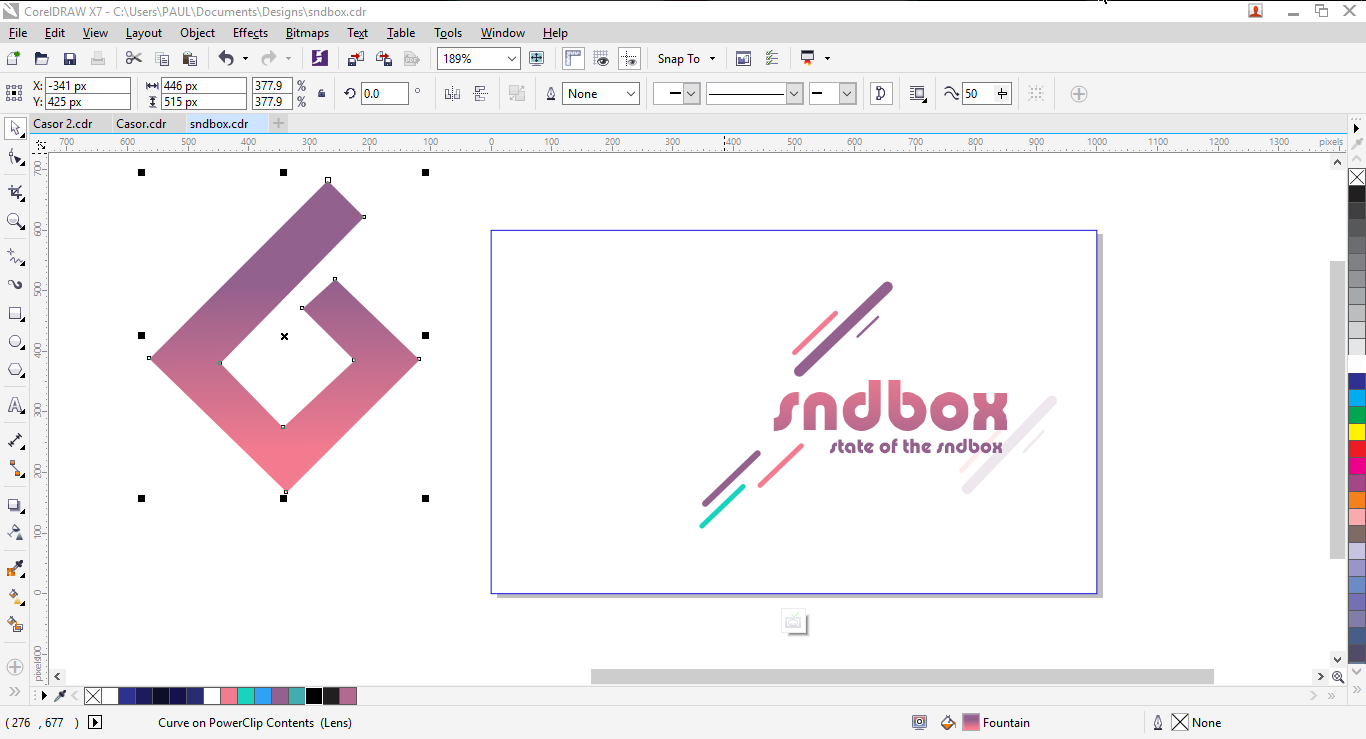This screenshot has width=1366, height=739.
Task: Add a new document tab
Action: tap(279, 124)
